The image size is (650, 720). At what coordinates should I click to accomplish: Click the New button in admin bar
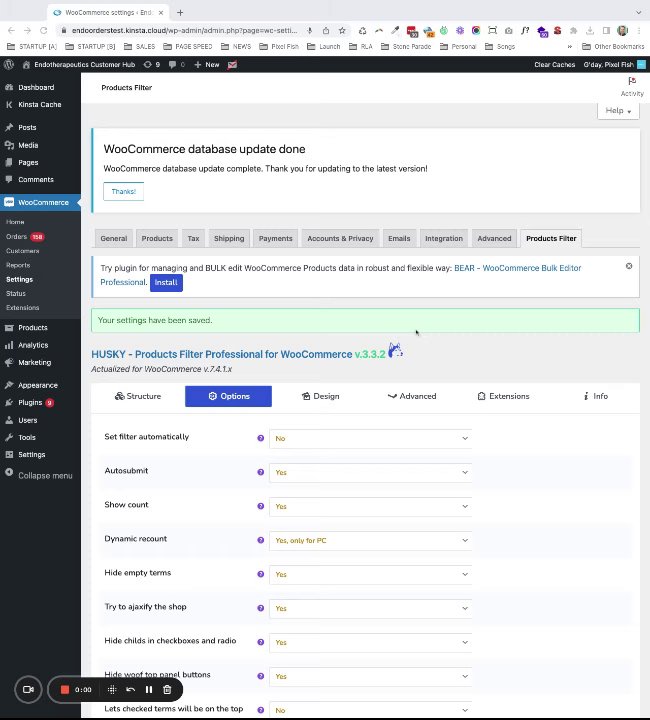point(207,65)
